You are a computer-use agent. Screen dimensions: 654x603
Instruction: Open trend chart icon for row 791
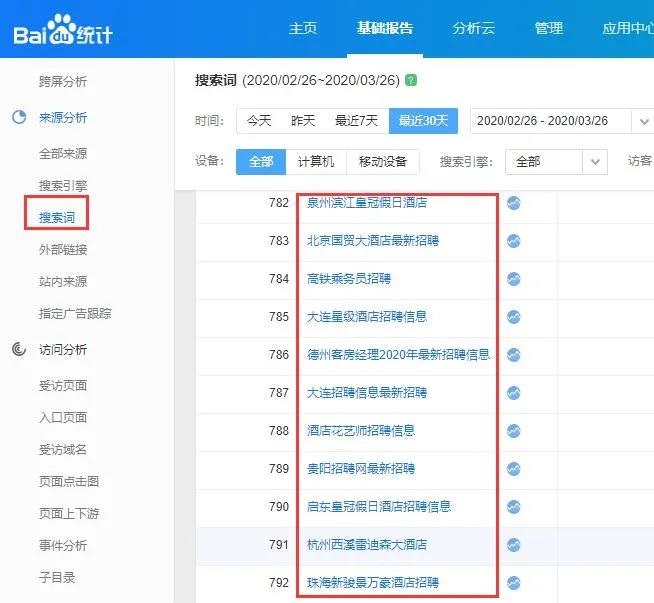coord(513,545)
